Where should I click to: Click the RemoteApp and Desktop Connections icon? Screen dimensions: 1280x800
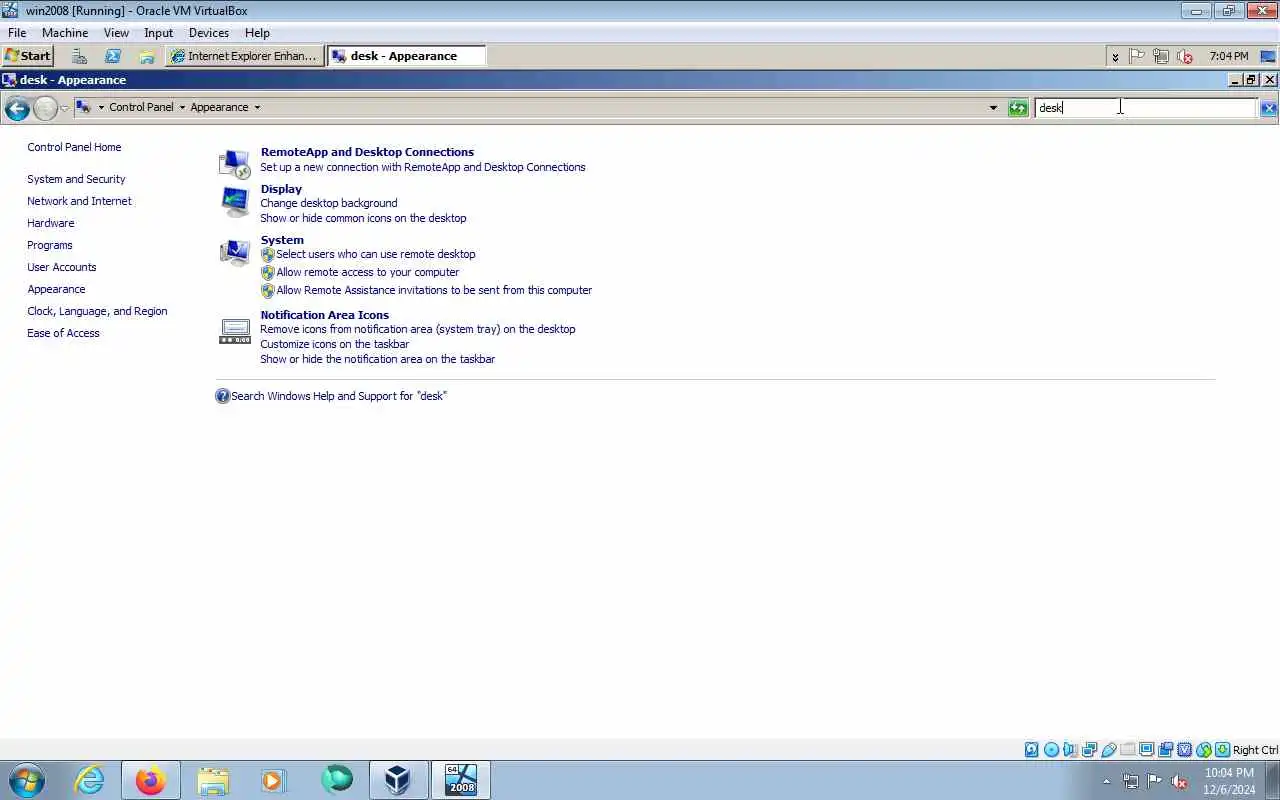coord(235,164)
